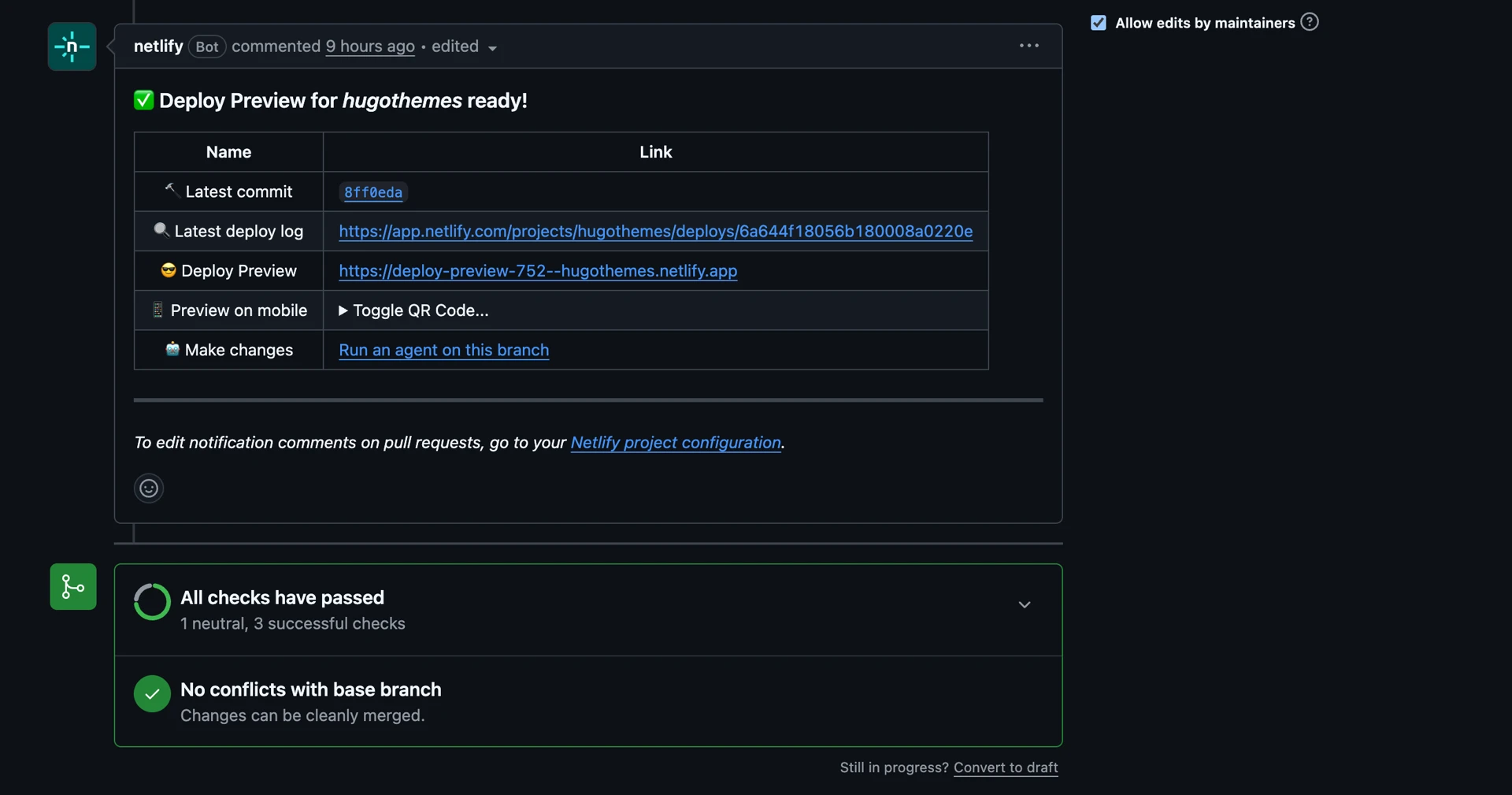The image size is (1512, 795).
Task: Open commit 8ff0eda
Action: [x=373, y=192]
